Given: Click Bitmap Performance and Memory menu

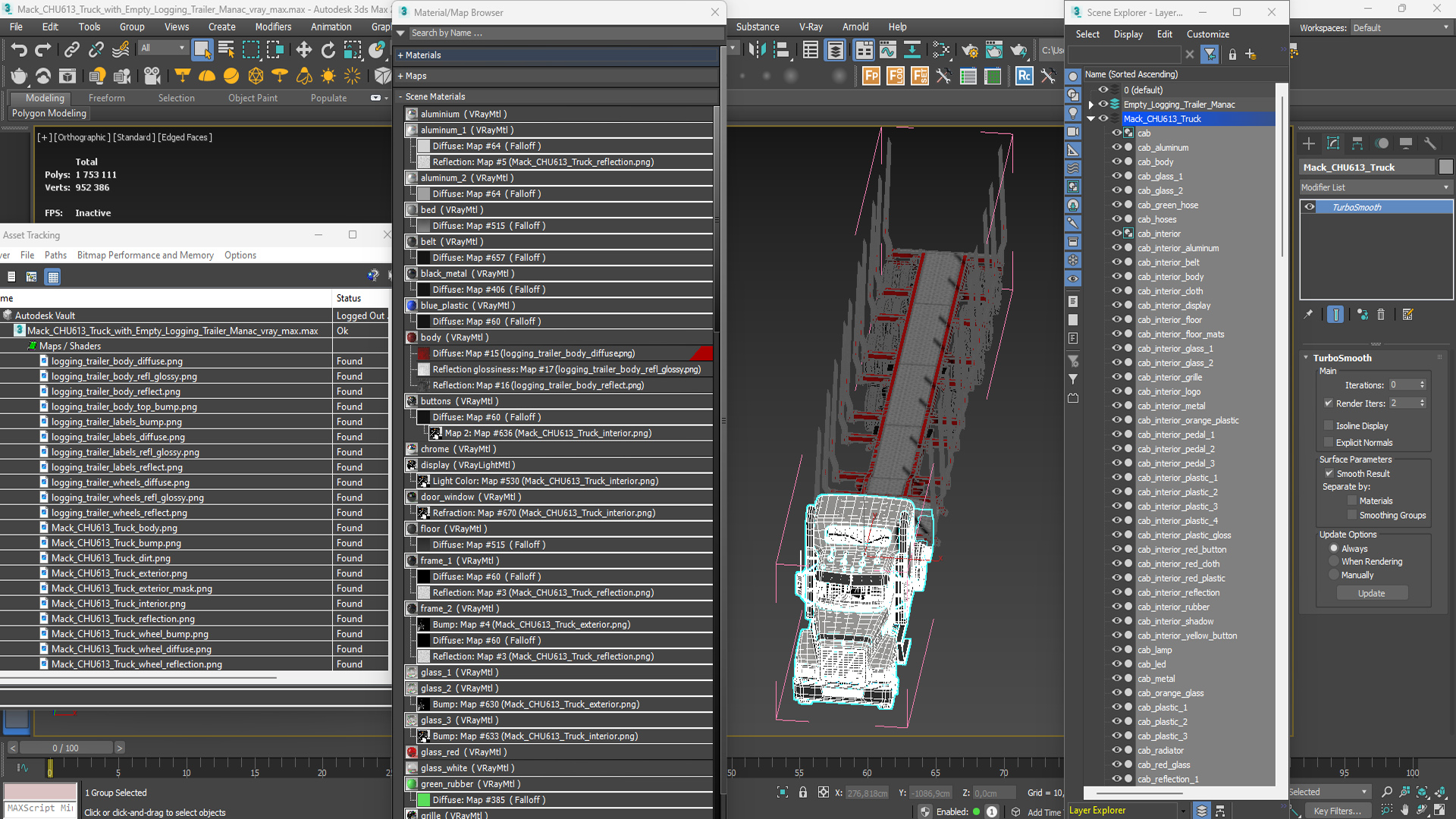Looking at the screenshot, I should (146, 255).
